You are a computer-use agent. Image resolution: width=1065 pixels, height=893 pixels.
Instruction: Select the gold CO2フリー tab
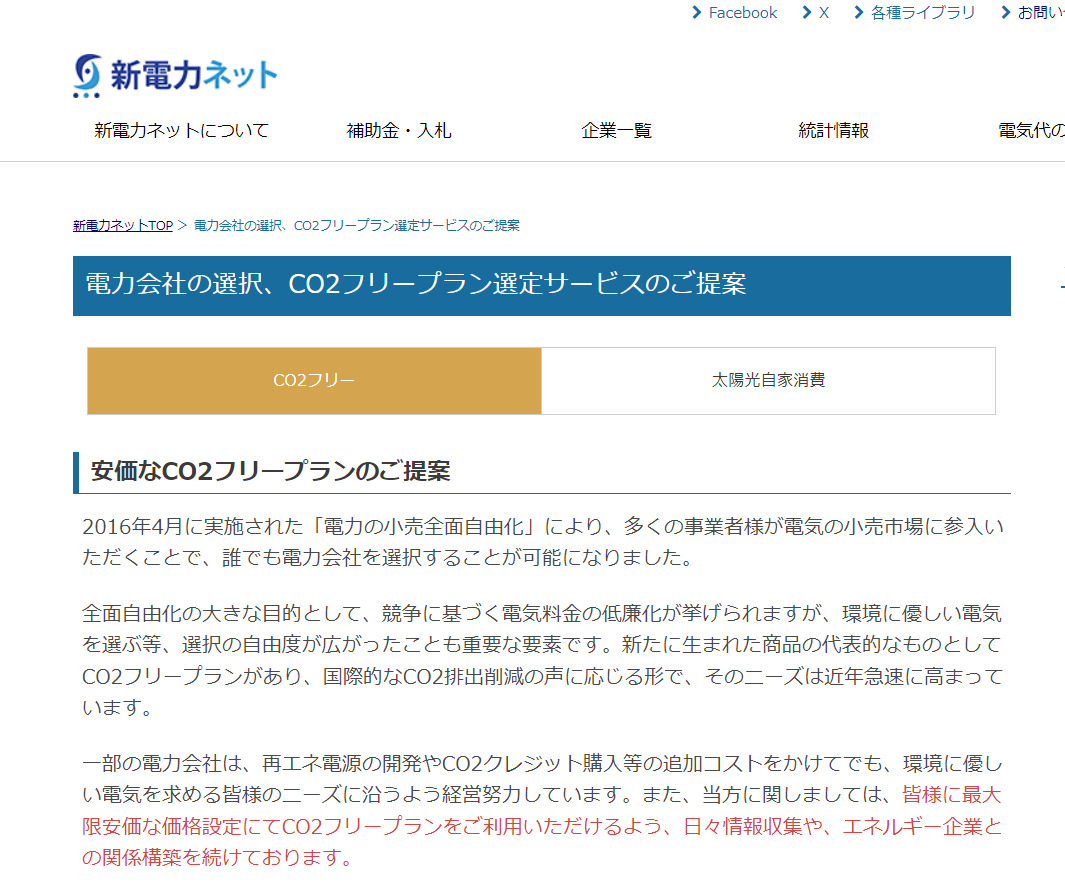point(314,380)
